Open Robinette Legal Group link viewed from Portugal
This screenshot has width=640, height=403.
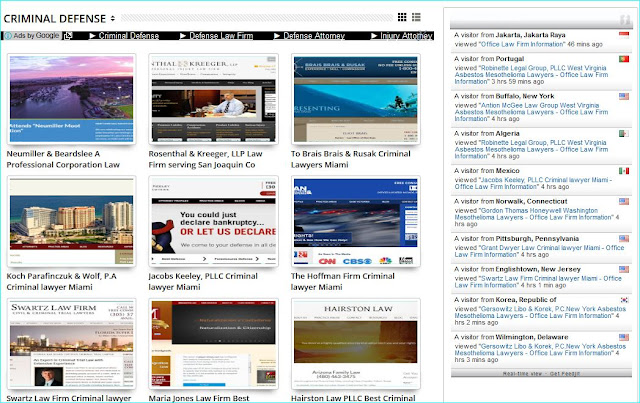(x=531, y=75)
